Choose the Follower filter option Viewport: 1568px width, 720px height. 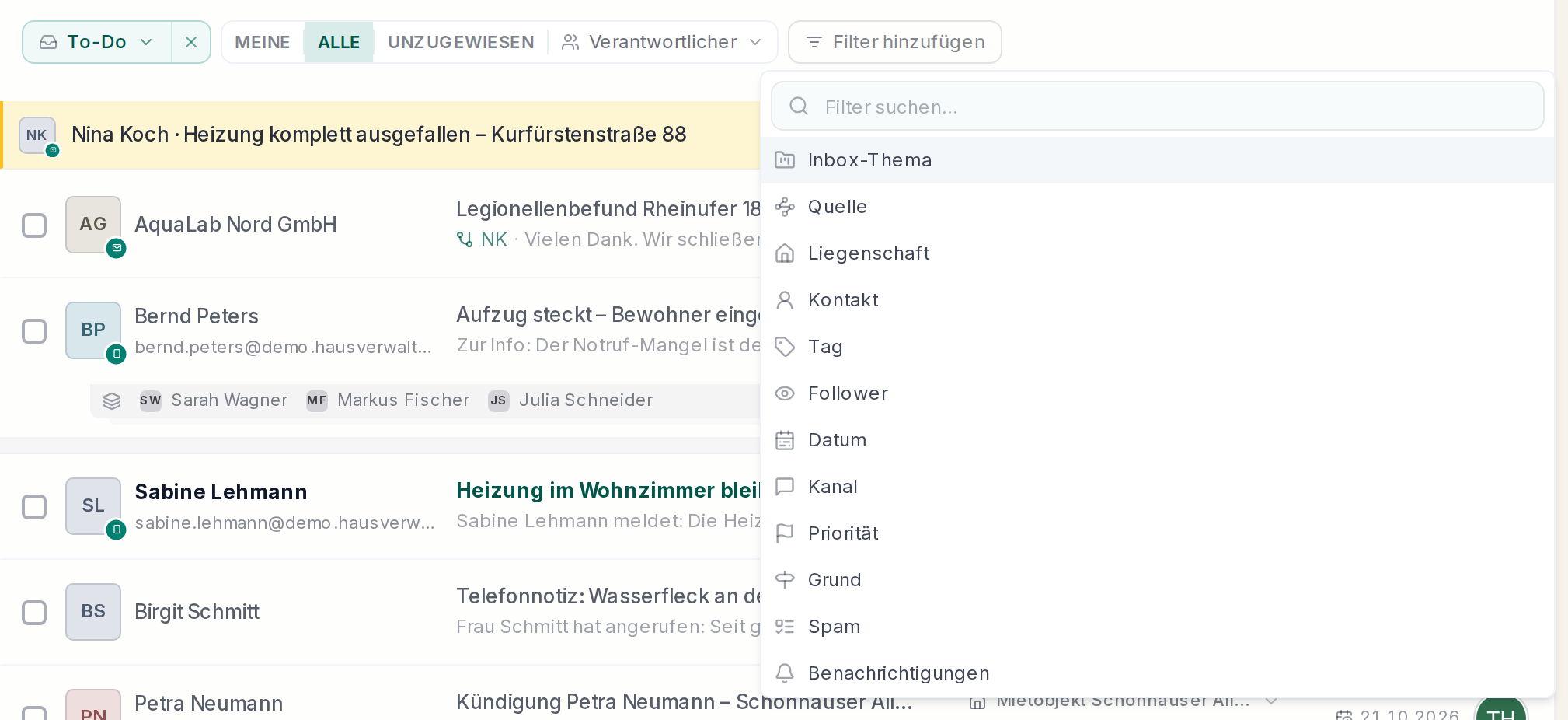click(1157, 393)
